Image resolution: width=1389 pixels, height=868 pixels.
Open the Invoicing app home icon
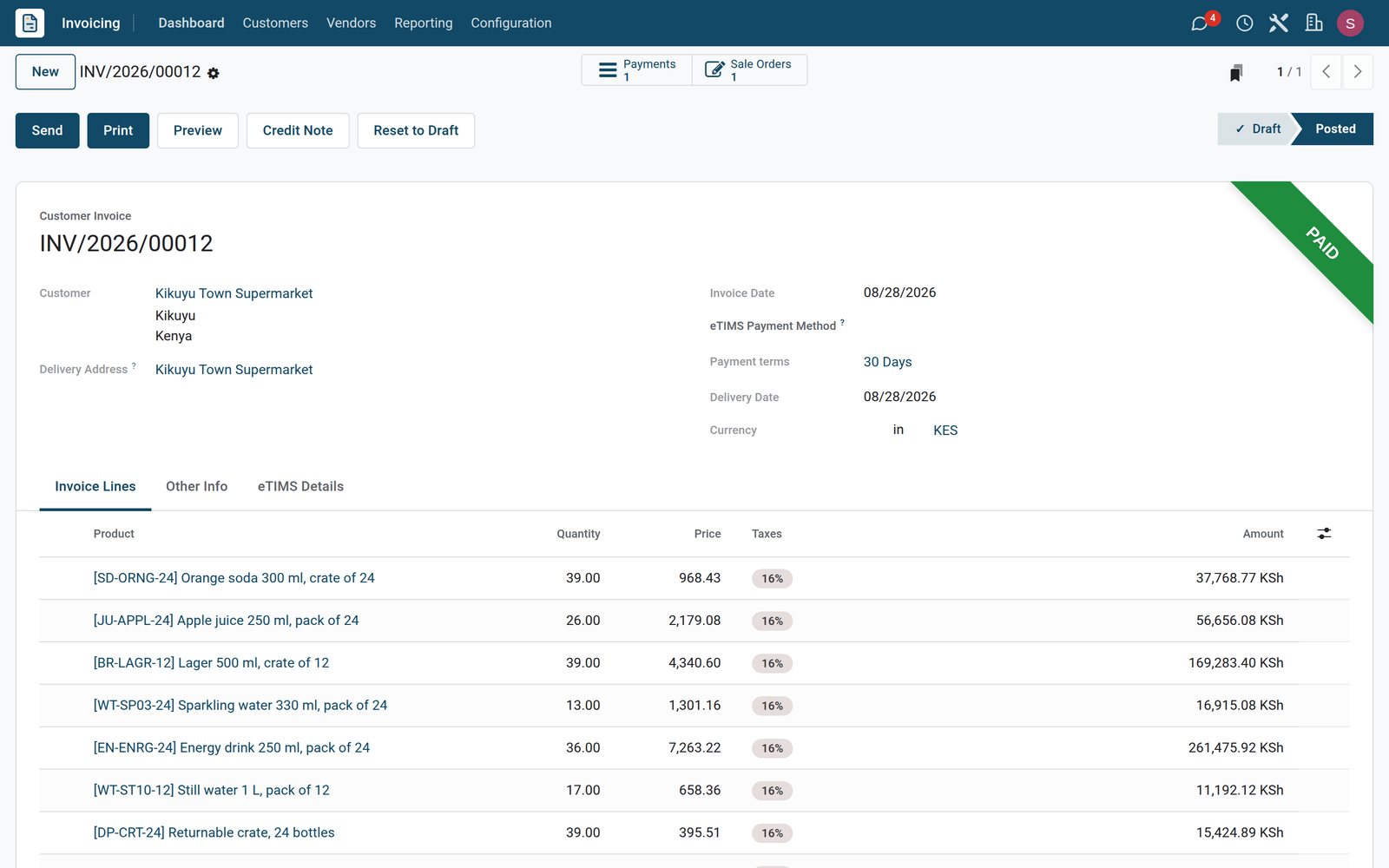[x=30, y=23]
